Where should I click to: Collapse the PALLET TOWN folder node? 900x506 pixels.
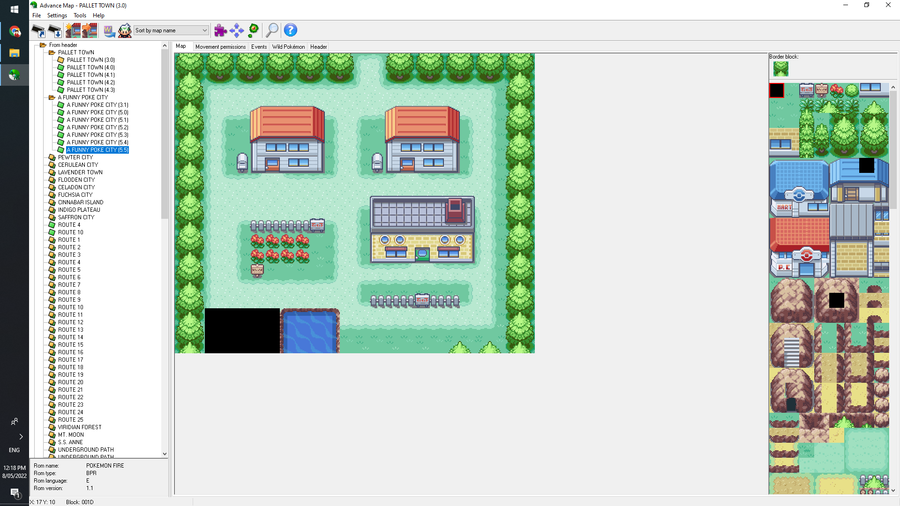pos(52,52)
